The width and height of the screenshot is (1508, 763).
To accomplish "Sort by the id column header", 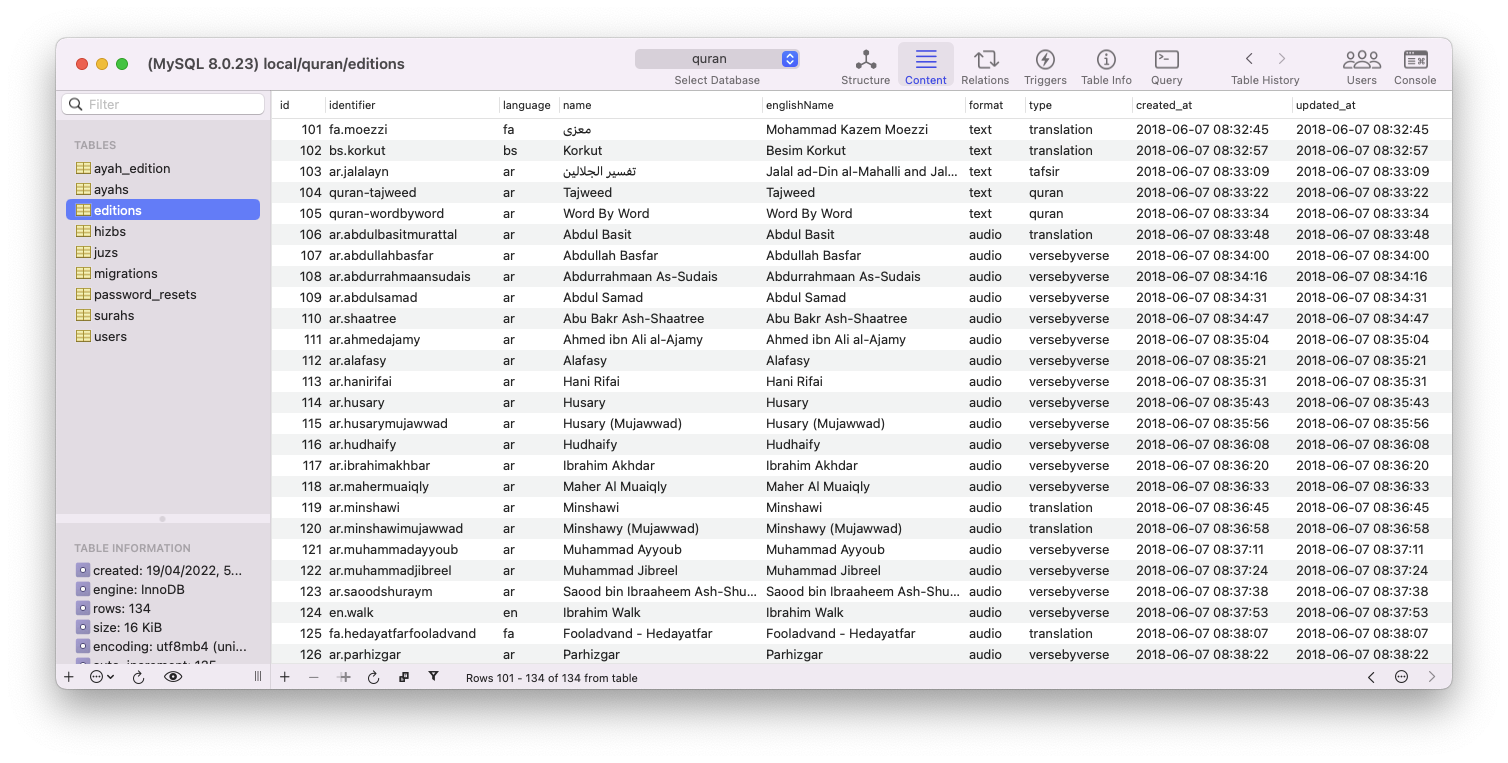I will [299, 105].
